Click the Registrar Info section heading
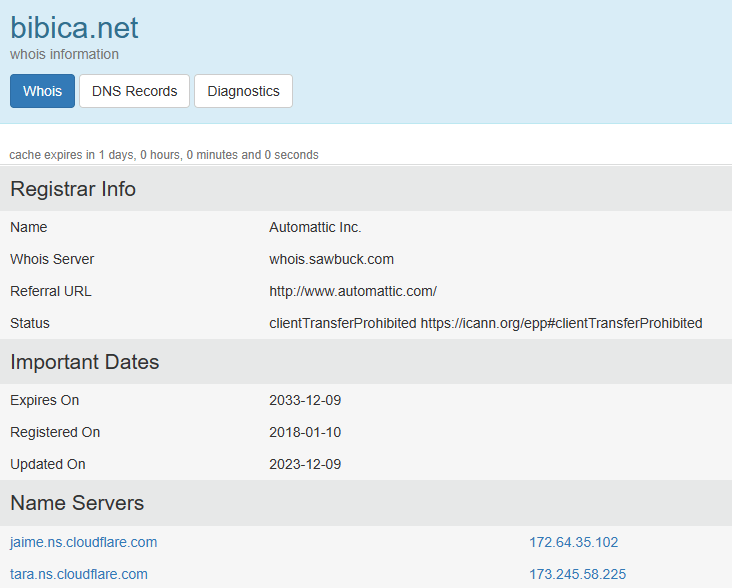 pos(73,189)
